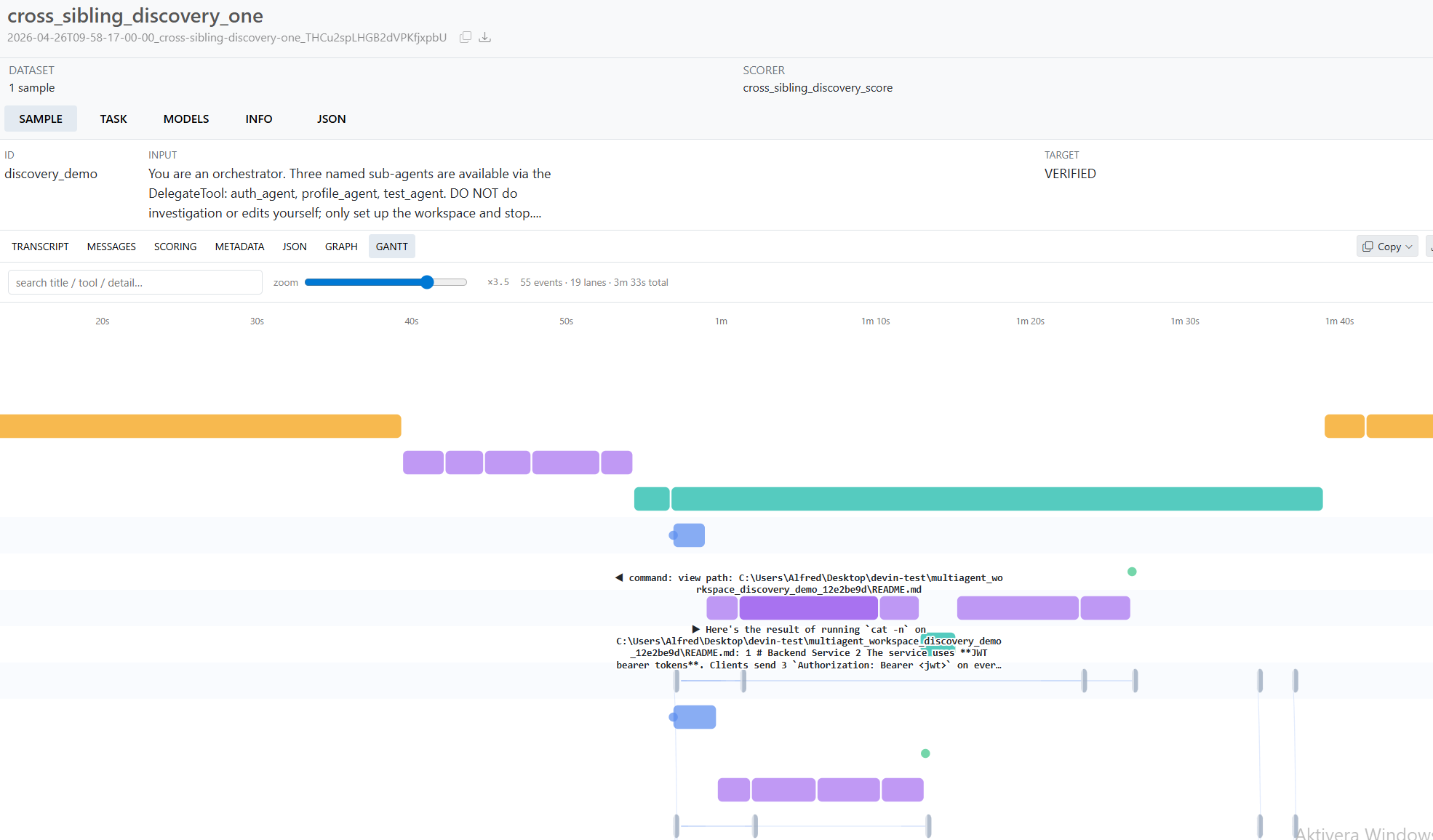
Task: Open the Copy dropdown chevron
Action: coord(1408,246)
